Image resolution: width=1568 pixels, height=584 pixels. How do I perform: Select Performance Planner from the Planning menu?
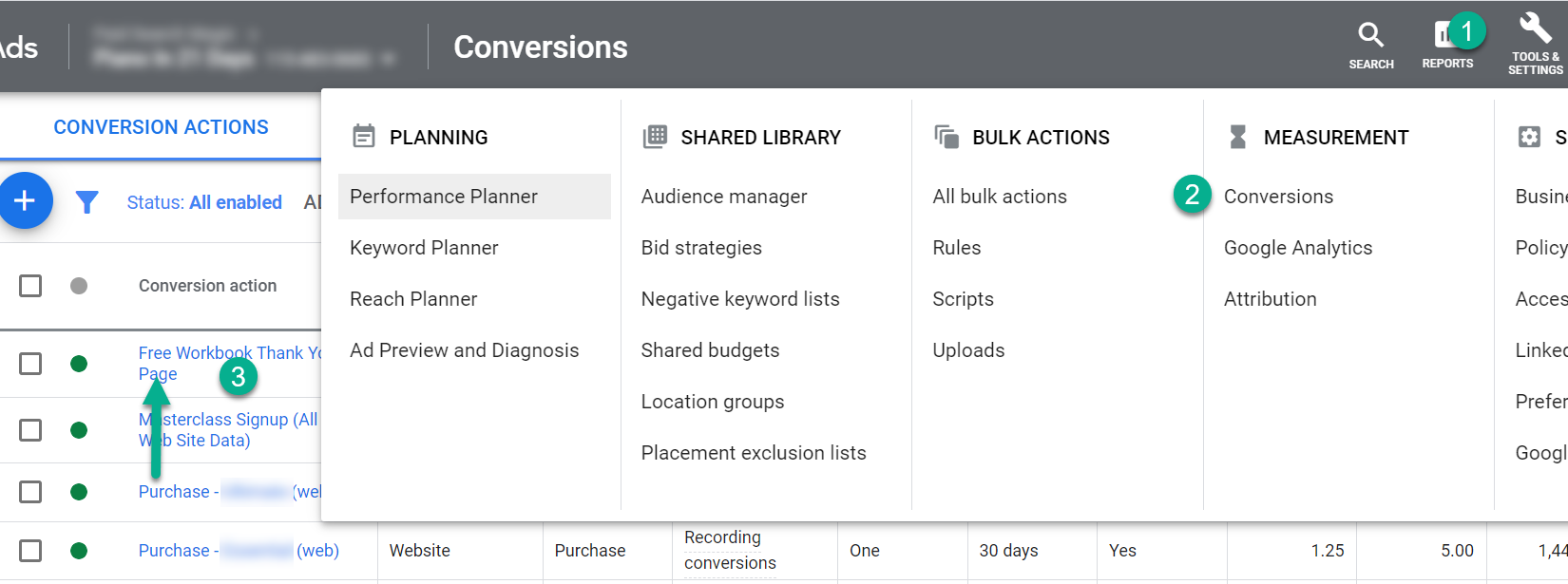[x=443, y=196]
